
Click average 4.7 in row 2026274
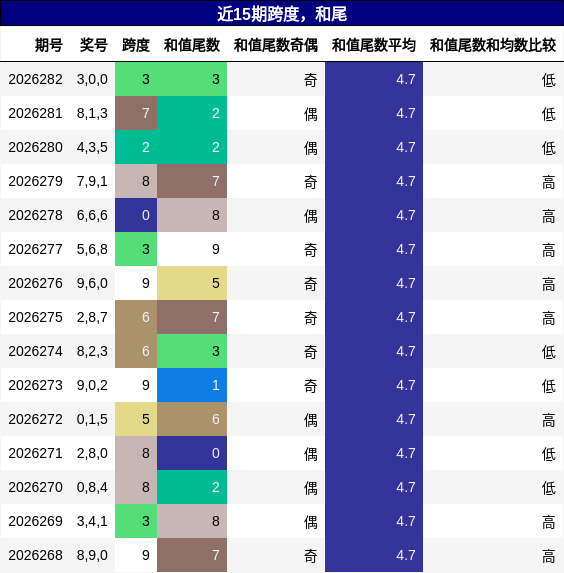(x=374, y=351)
